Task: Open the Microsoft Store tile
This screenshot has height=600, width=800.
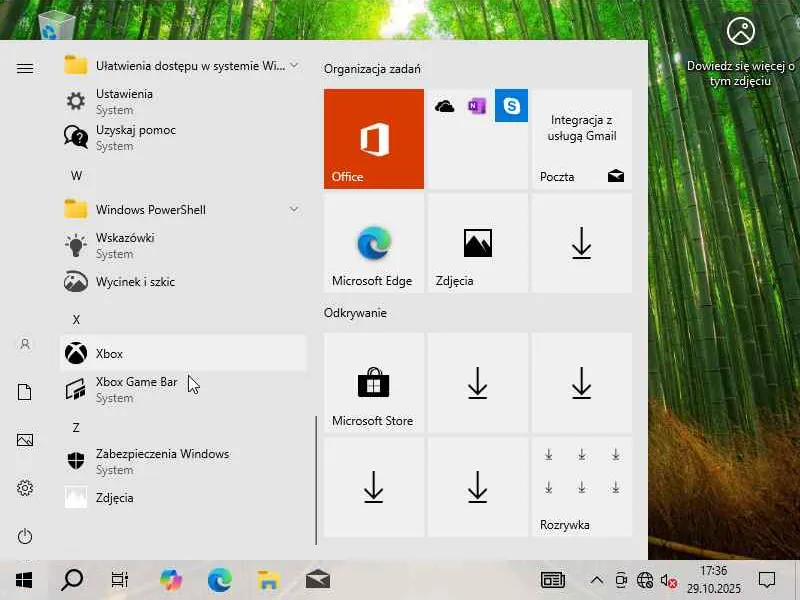Action: tap(373, 383)
